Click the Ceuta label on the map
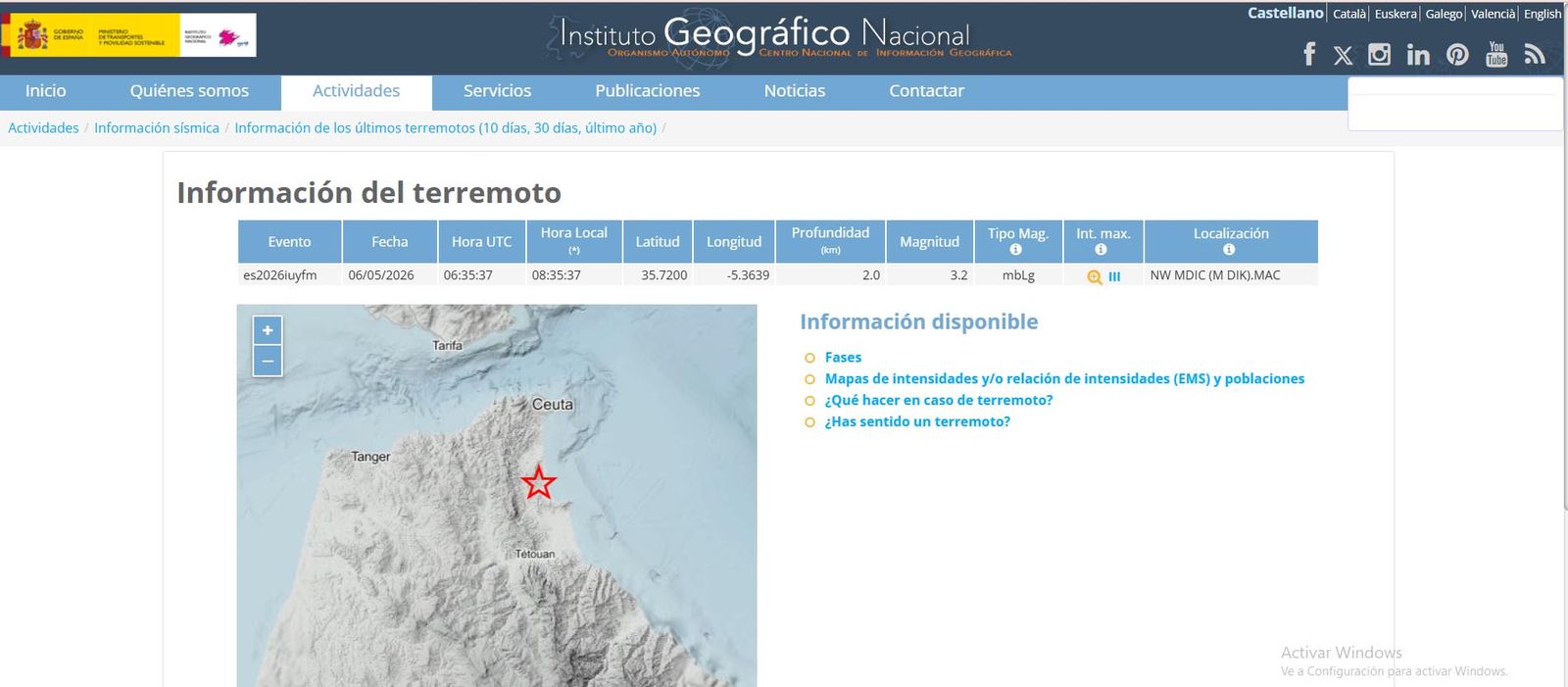 553,405
